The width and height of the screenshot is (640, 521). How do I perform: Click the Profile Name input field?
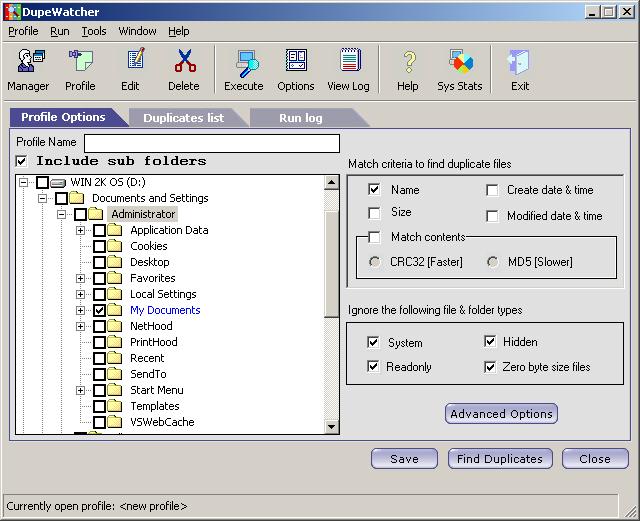(212, 143)
